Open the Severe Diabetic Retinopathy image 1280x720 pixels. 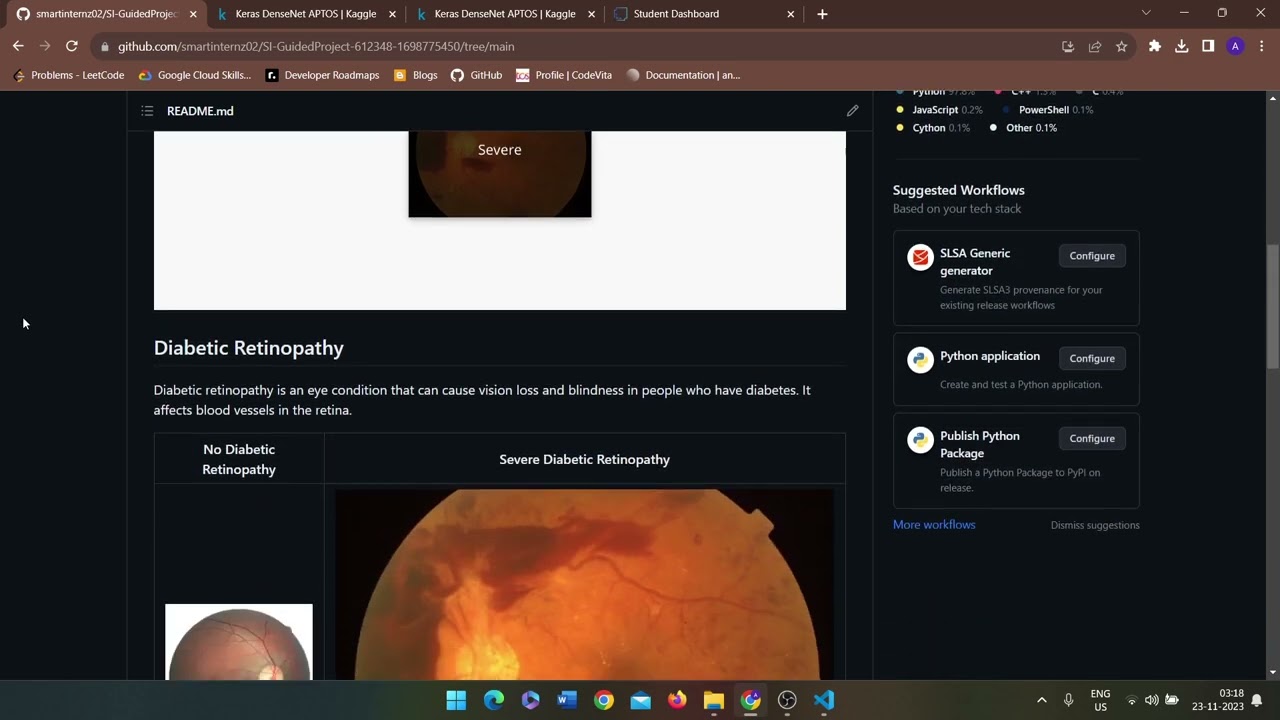(584, 585)
